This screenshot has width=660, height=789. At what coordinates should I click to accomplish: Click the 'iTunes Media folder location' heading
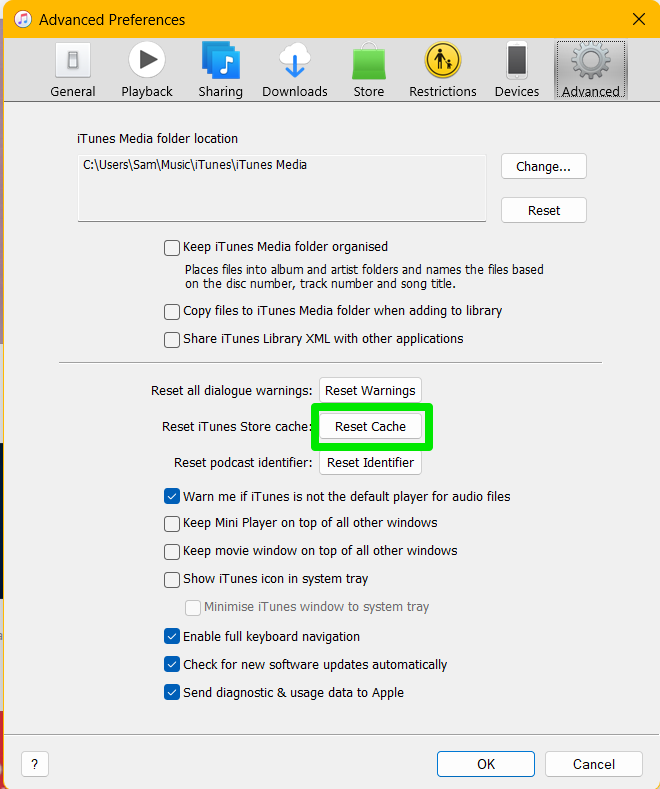157,139
